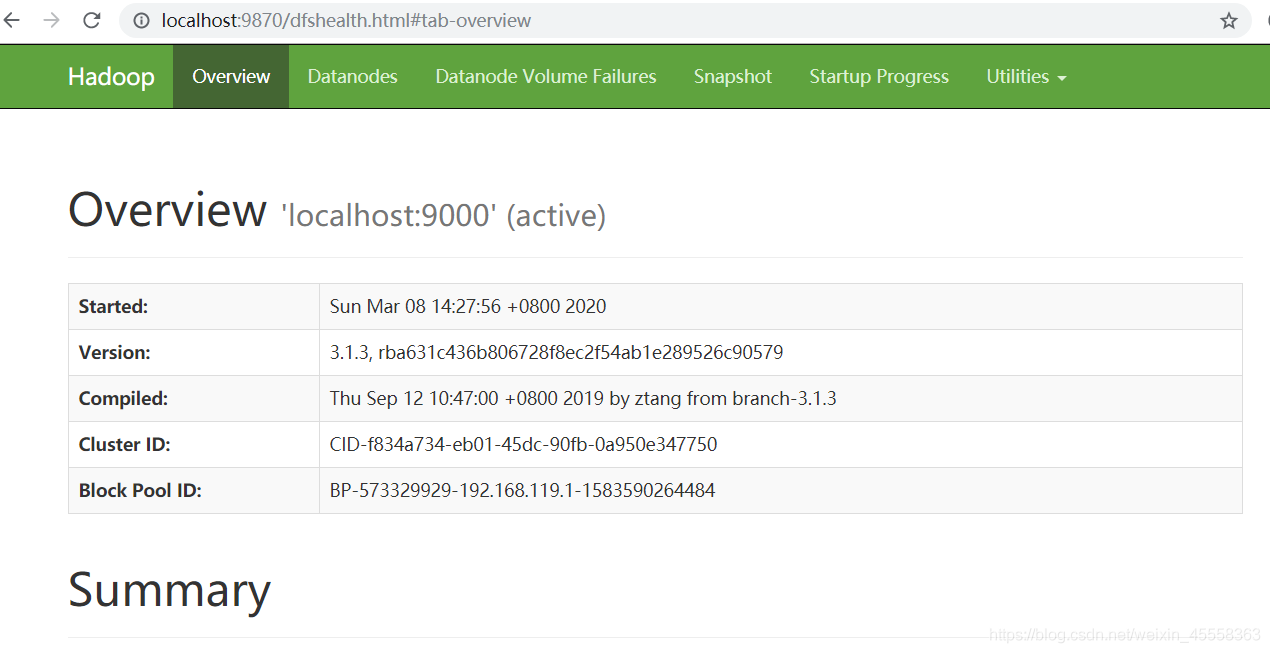Switch to the Datanodes tab
This screenshot has width=1270, height=653.
352,77
